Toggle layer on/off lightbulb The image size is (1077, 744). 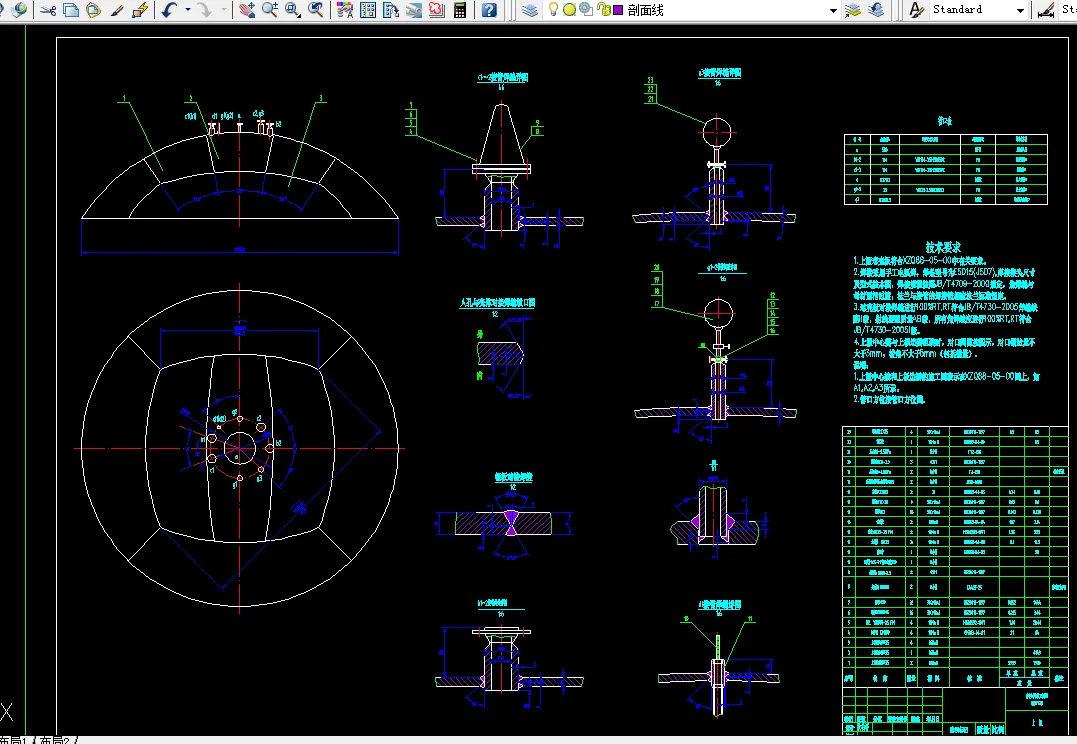[553, 10]
